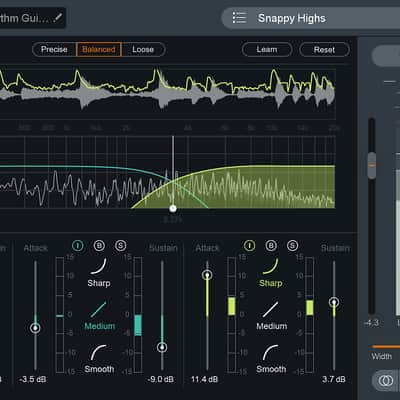The height and width of the screenshot is (400, 400).
Task: Click the Width label
Action: (382, 356)
